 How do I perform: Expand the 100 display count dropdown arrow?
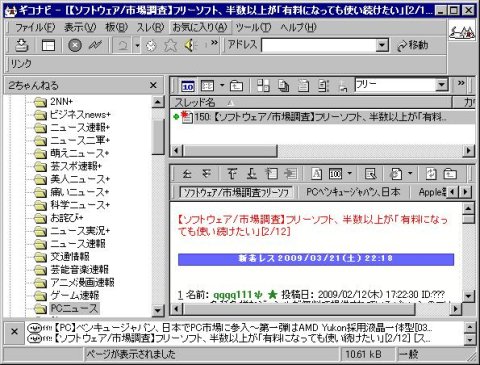pyautogui.click(x=350, y=173)
